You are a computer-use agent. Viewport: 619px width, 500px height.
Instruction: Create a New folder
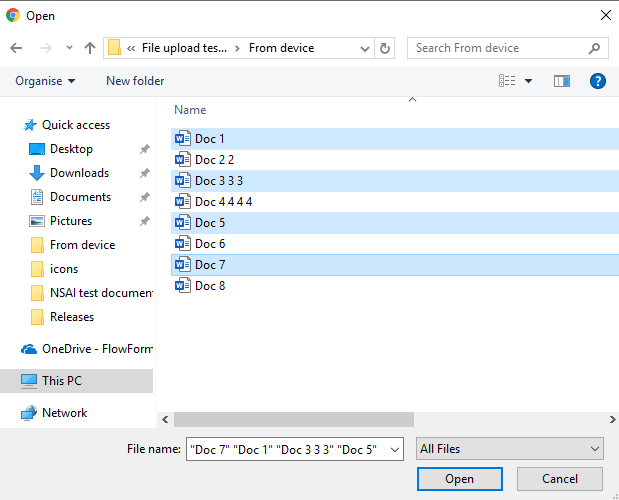click(135, 81)
